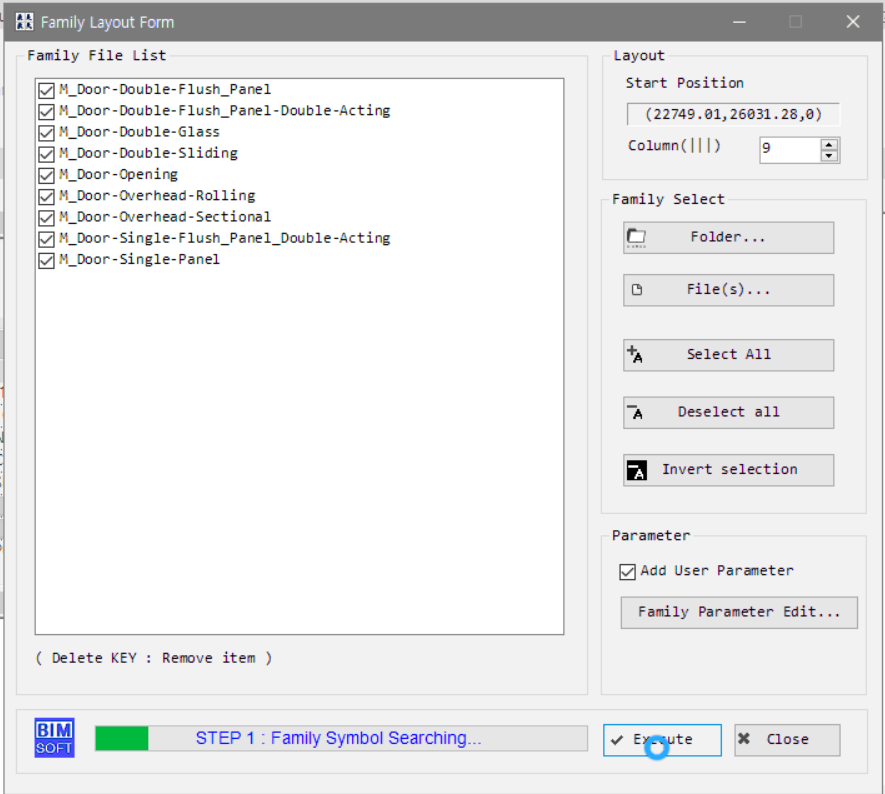Screen dimensions: 885x794
Task: Click the file icon on File(s) button
Action: click(x=637, y=290)
